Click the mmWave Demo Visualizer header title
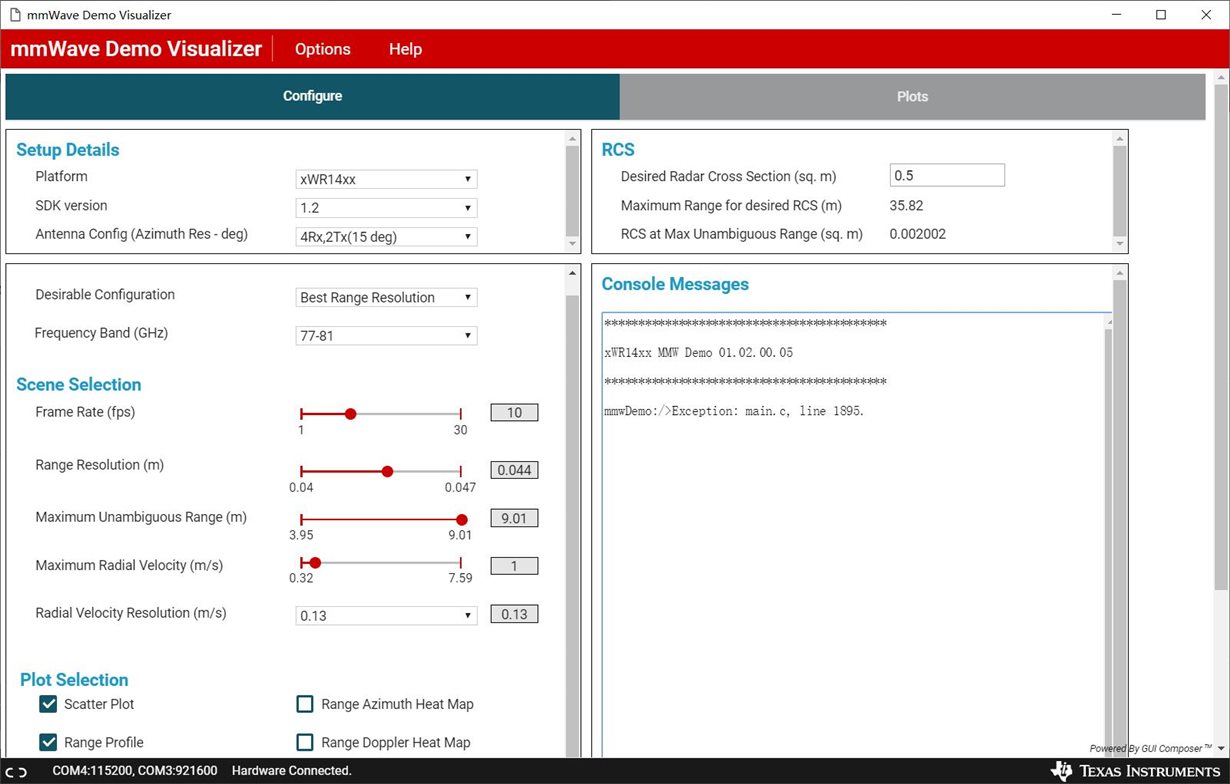 tap(136, 49)
